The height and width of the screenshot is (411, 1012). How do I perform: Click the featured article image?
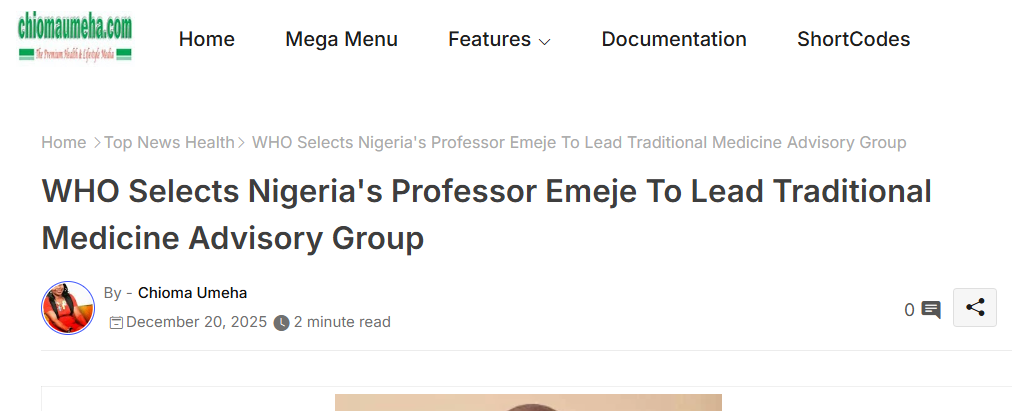528,402
